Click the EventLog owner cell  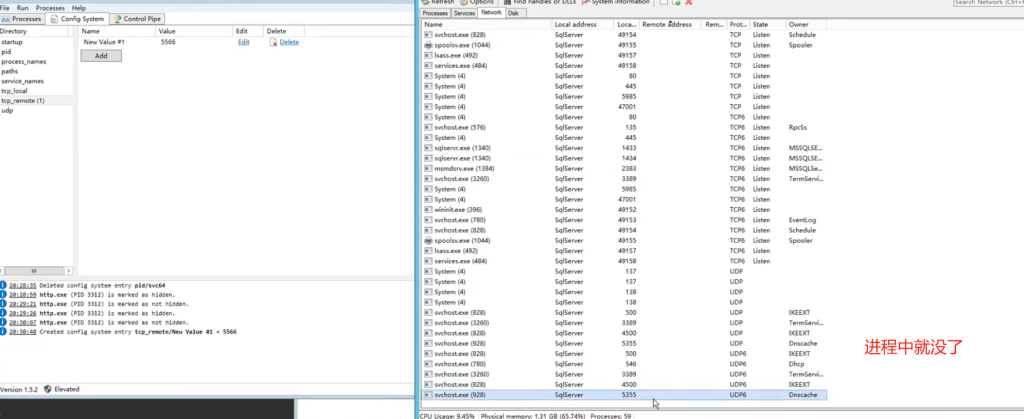(802, 220)
